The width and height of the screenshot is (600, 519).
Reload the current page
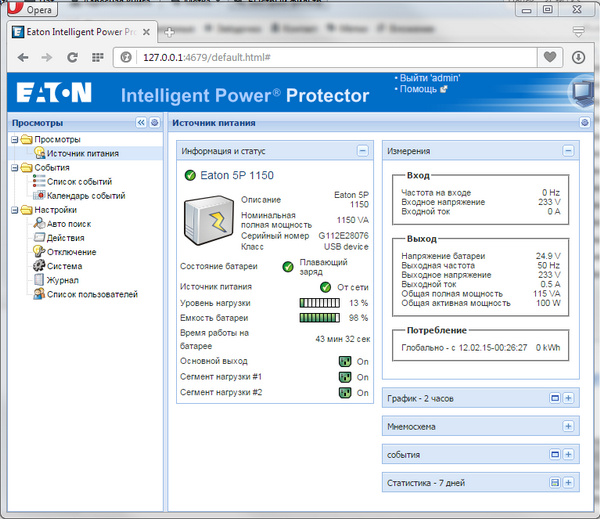72,57
